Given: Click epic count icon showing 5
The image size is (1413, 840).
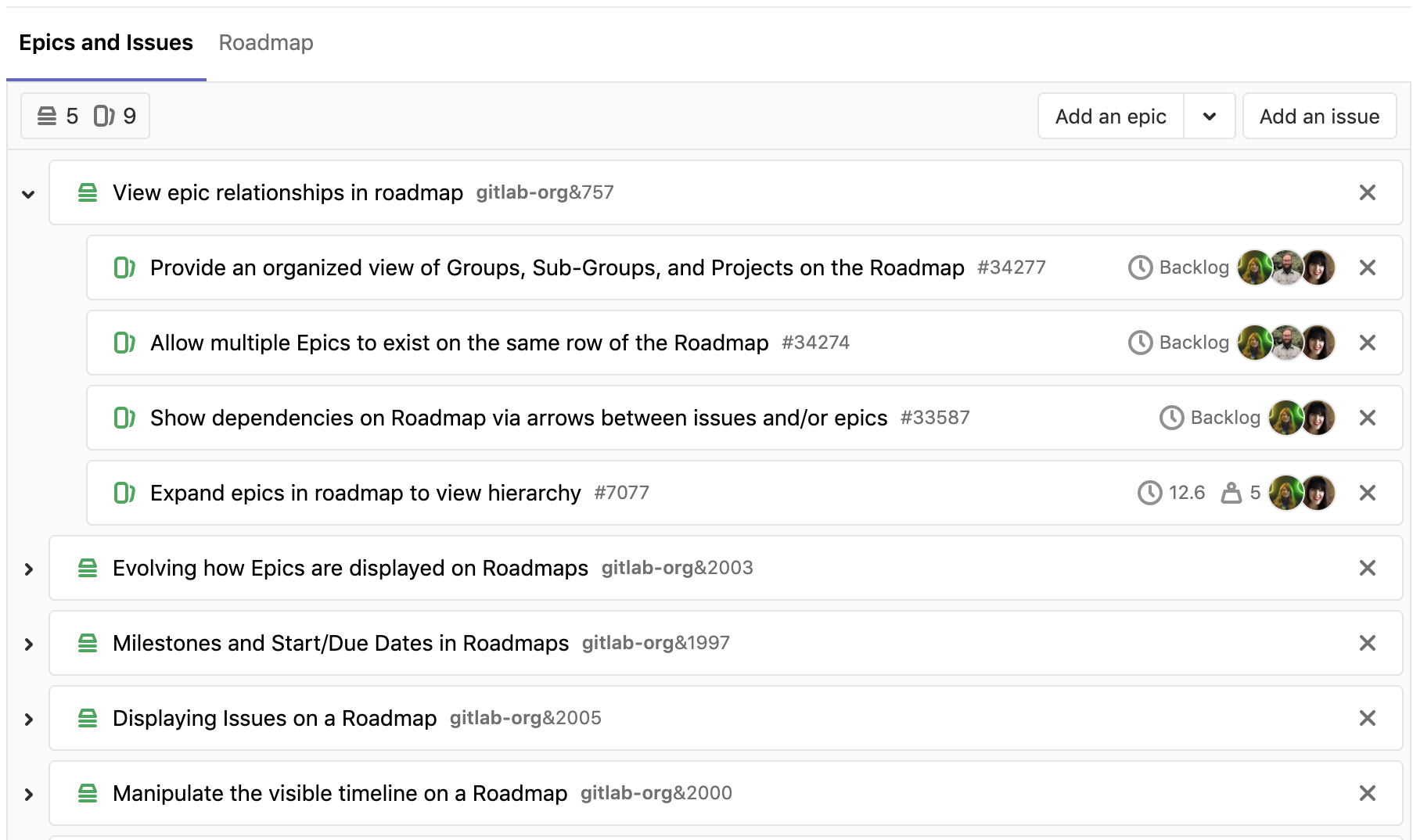Looking at the screenshot, I should coord(47,117).
